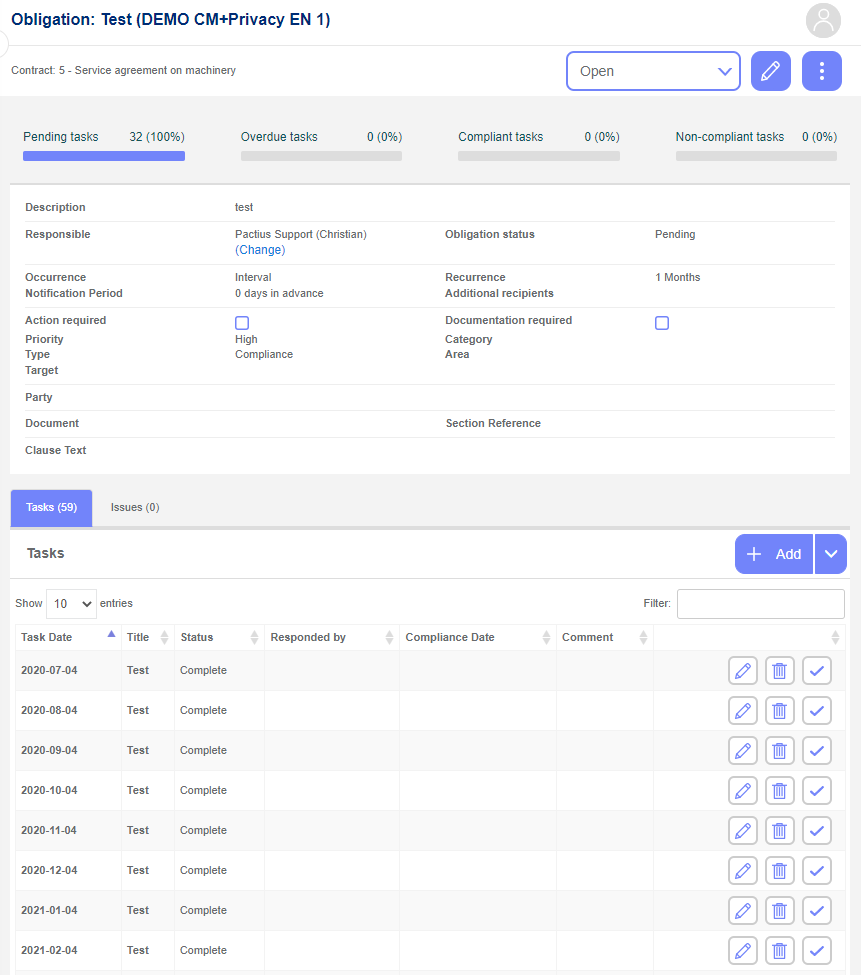Delete the 2020-07-04 task
Image resolution: width=861 pixels, height=975 pixels.
tap(780, 670)
